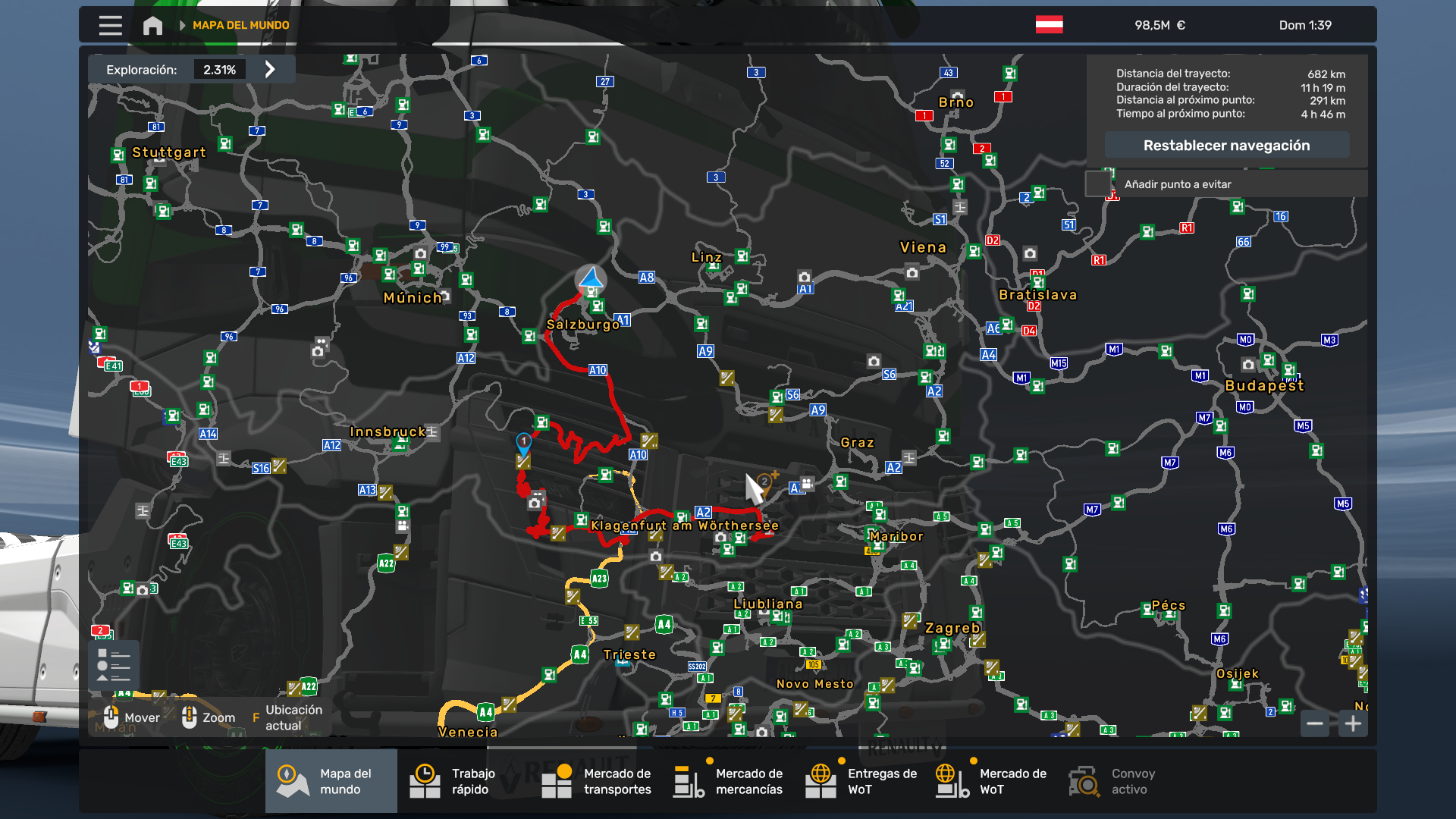Viewport: 1456px width, 819px height.
Task: Click the A22 green shield south of Innsbruck
Action: [x=386, y=563]
